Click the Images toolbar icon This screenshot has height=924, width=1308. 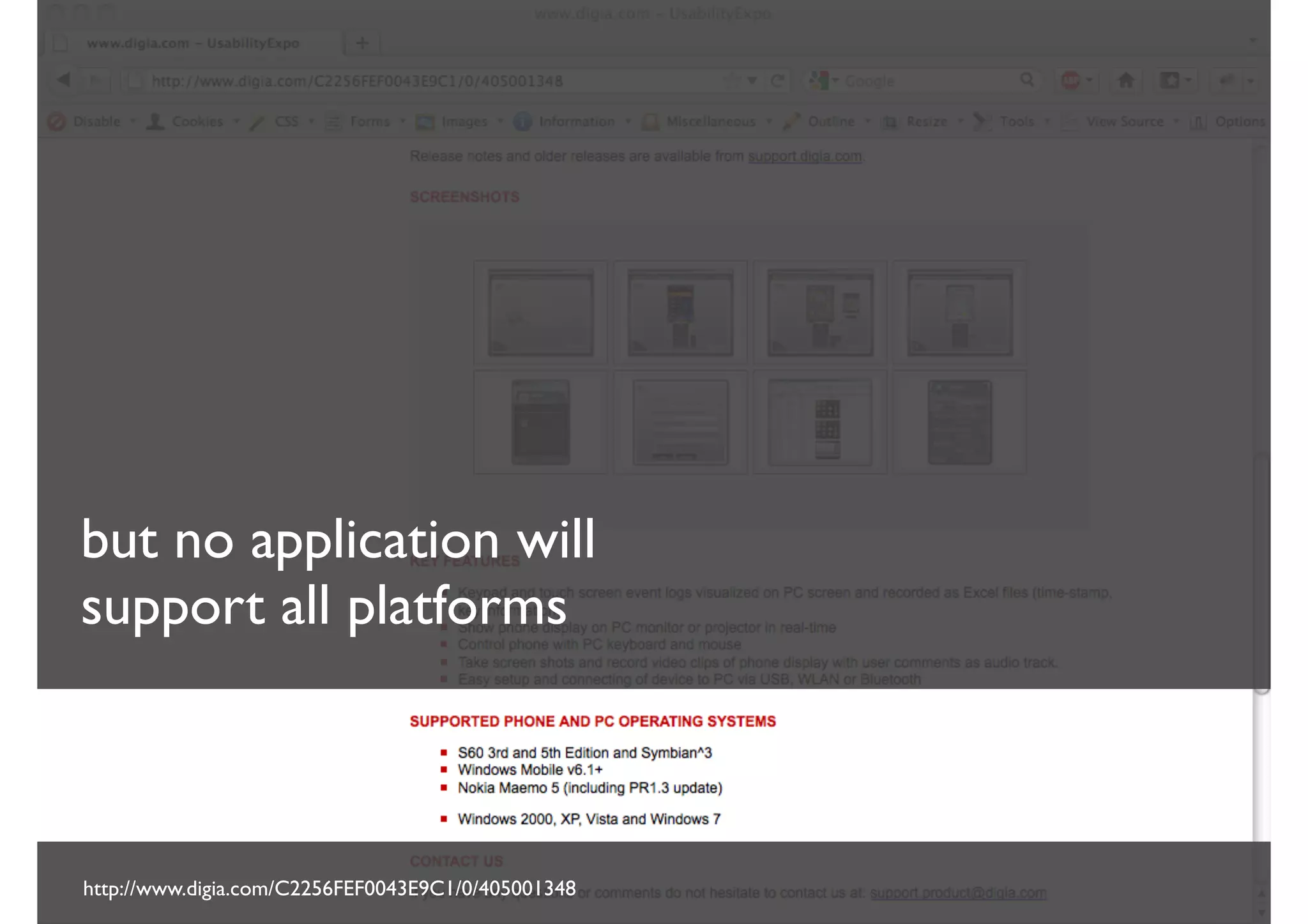click(425, 121)
